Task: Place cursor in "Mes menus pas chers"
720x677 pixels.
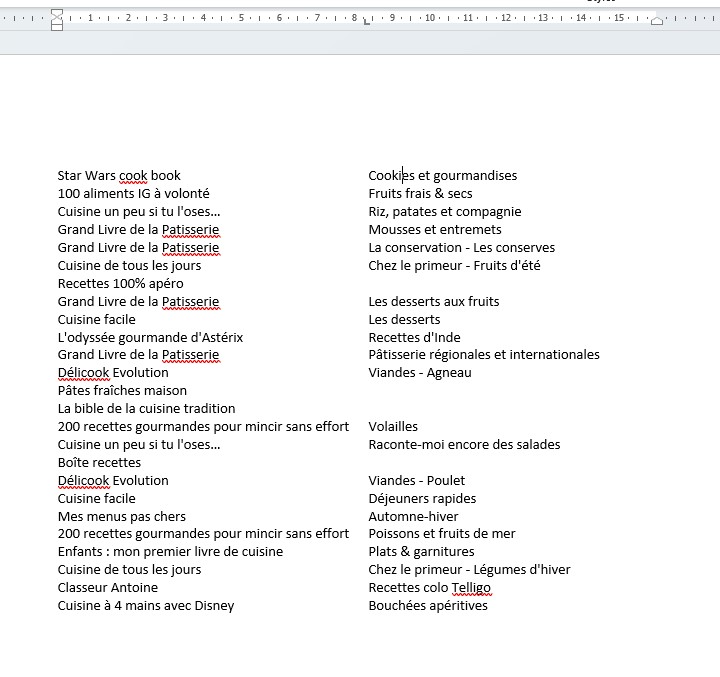Action: pyautogui.click(x=121, y=517)
